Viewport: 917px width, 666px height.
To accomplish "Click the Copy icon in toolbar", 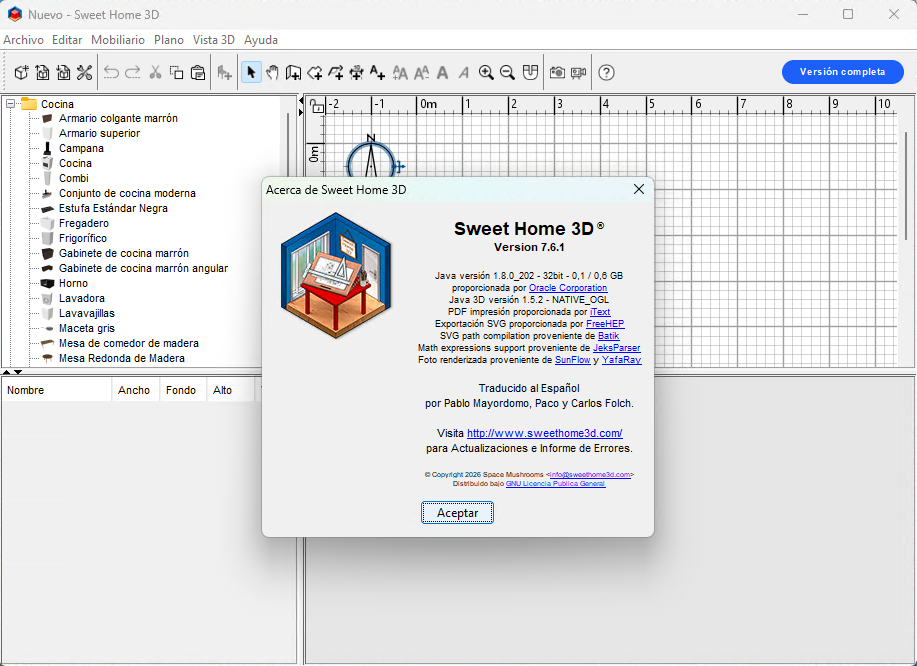I will click(x=176, y=73).
